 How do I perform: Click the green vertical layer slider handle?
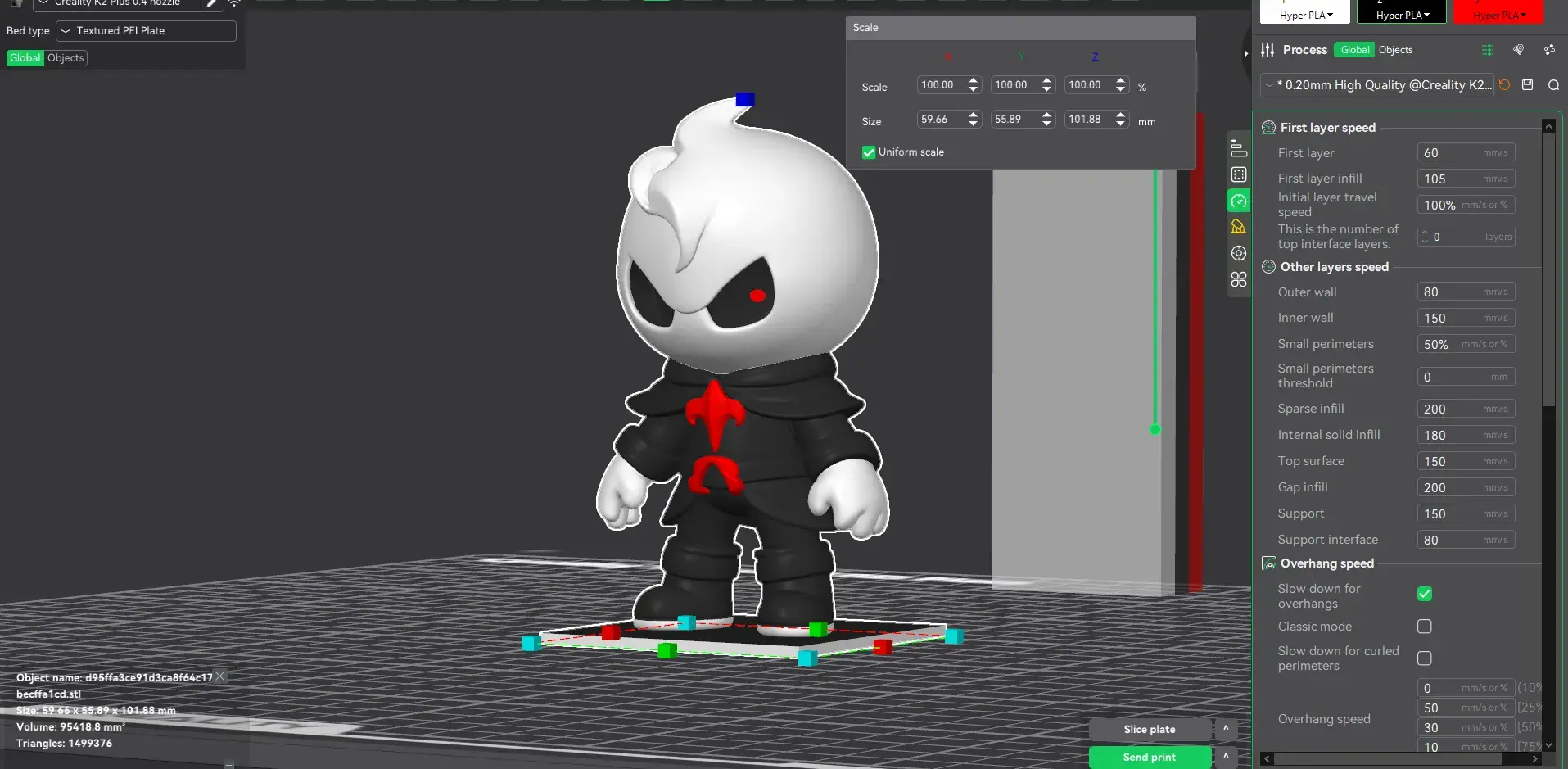click(1155, 429)
